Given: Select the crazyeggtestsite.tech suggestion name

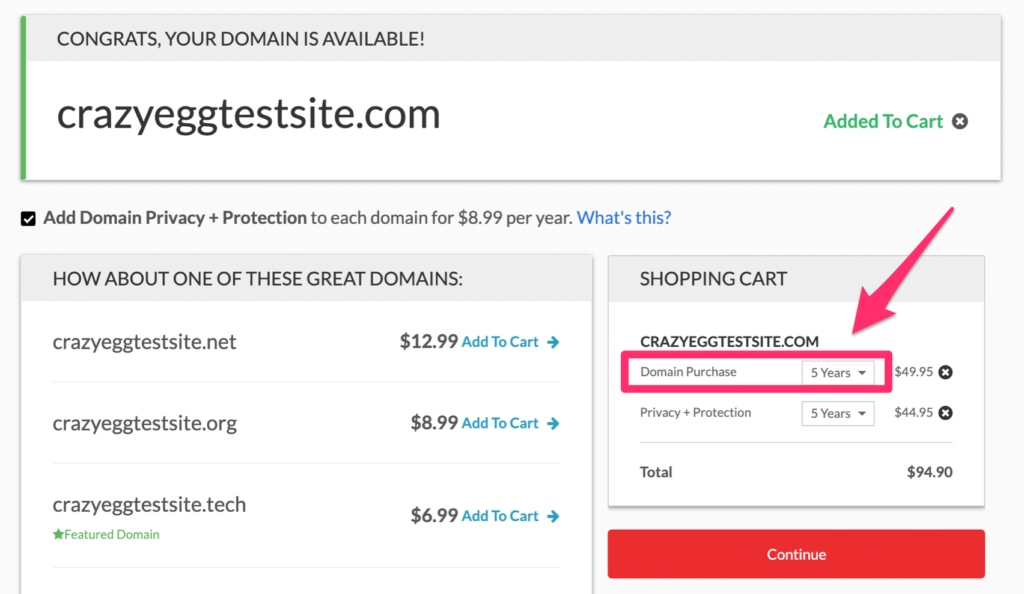Looking at the screenshot, I should tap(150, 505).
